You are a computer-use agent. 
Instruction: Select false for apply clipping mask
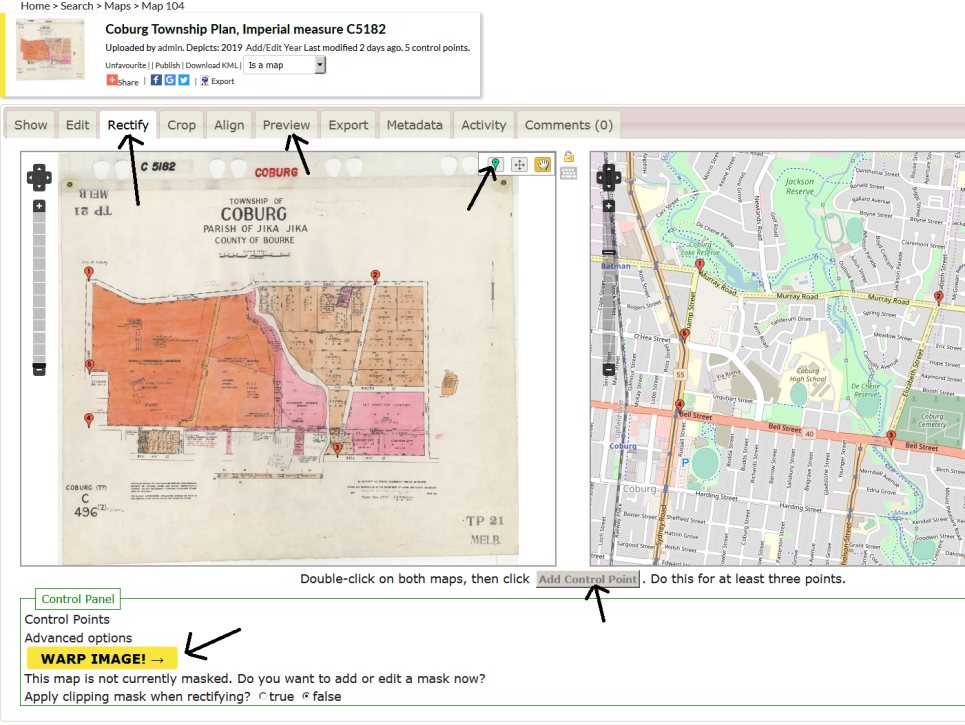click(306, 696)
